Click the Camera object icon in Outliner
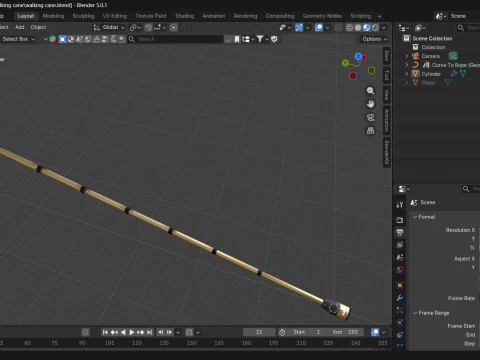The width and height of the screenshot is (480, 360). tap(415, 56)
